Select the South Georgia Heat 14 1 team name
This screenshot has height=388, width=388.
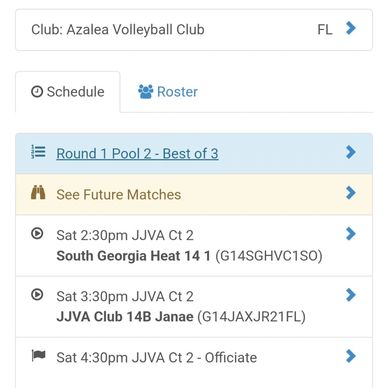(x=134, y=256)
